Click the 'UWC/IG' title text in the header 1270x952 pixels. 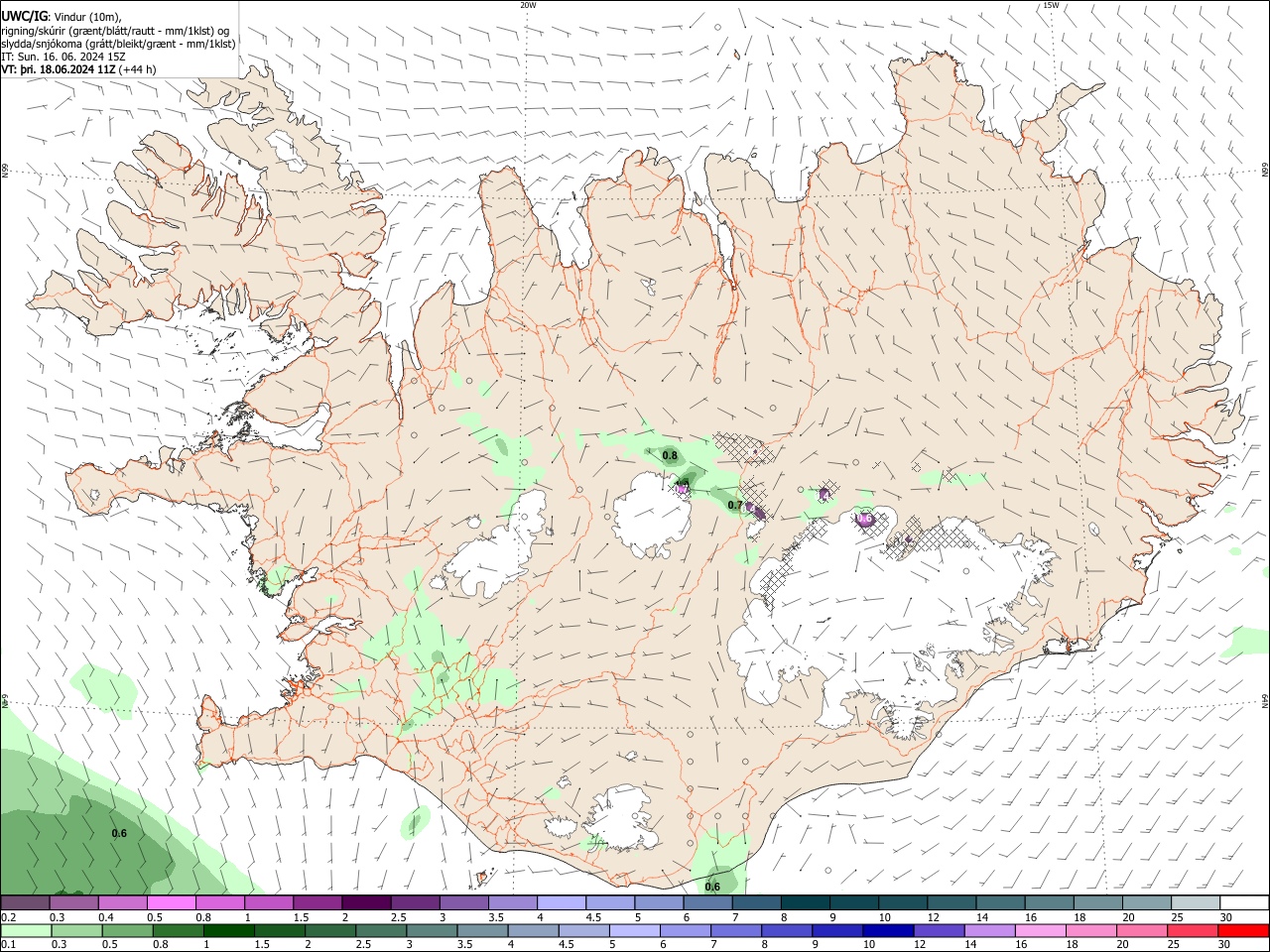click(23, 16)
